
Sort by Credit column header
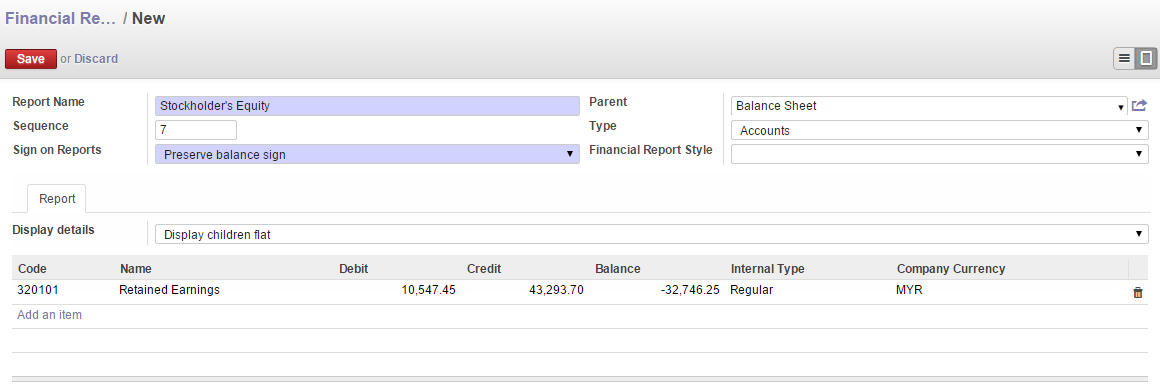484,268
